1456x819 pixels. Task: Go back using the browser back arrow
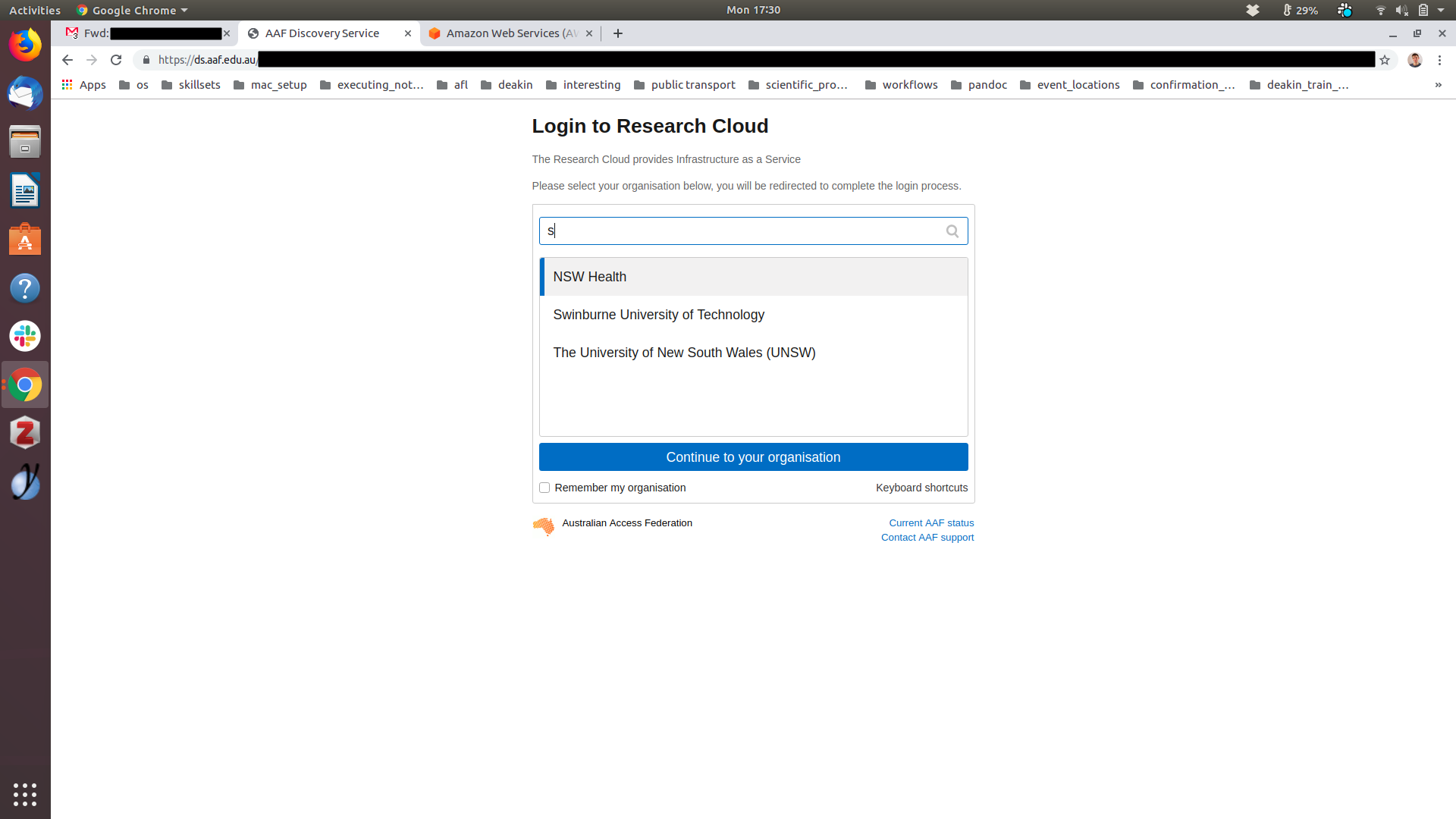[x=67, y=60]
